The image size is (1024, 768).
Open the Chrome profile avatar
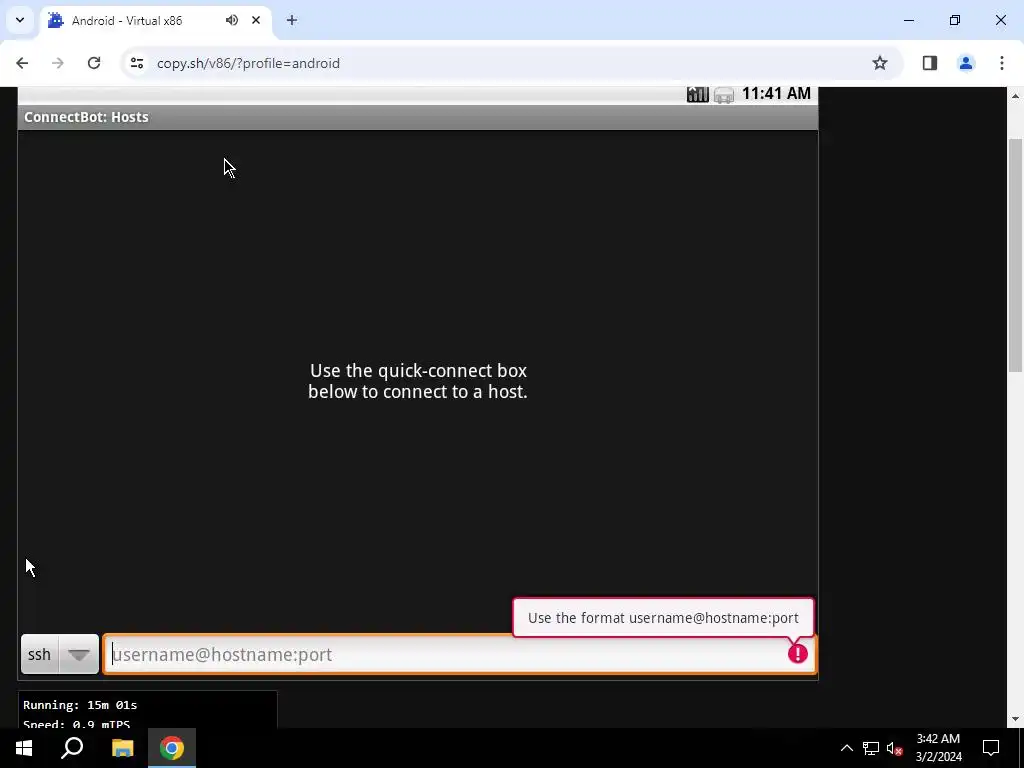point(966,63)
